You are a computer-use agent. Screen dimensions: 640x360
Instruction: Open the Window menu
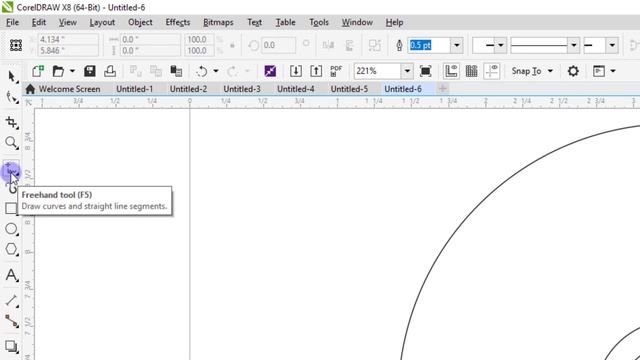[x=357, y=22]
